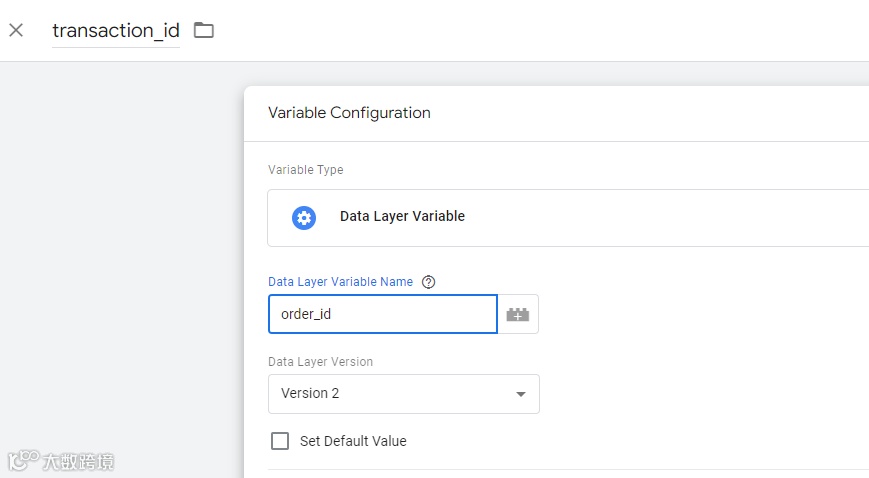Click the gray background left of panel
This screenshot has height=478, width=869.
click(120, 250)
